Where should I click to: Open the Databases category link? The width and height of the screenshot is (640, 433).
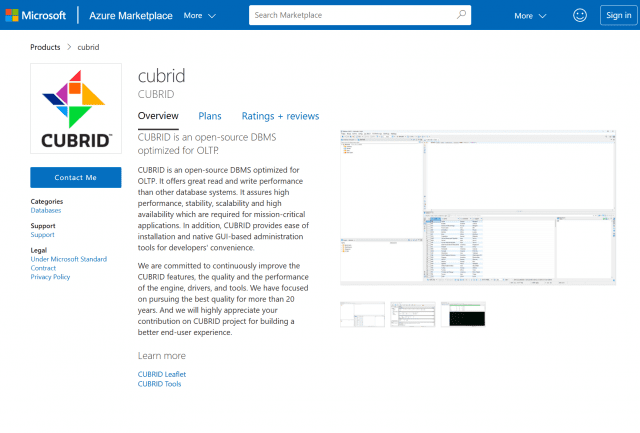tap(46, 211)
